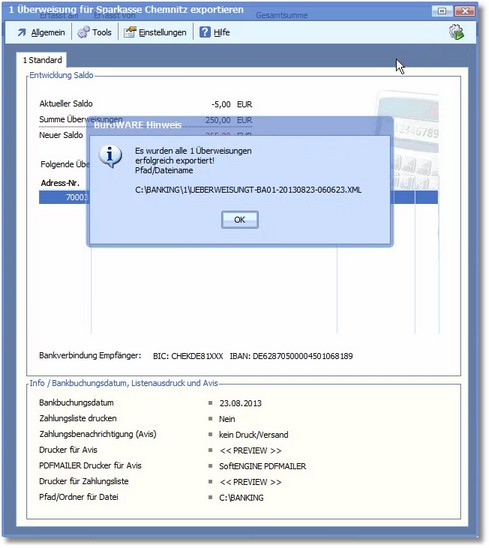Open the Einstellungen menu
The height and width of the screenshot is (548, 489).
pyautogui.click(x=162, y=33)
